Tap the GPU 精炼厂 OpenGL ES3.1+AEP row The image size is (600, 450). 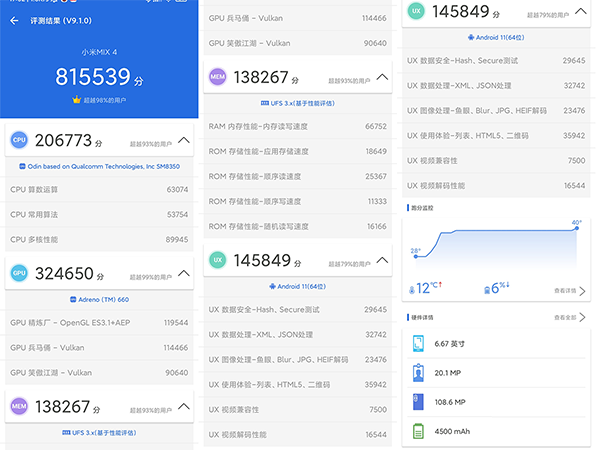tap(98, 323)
